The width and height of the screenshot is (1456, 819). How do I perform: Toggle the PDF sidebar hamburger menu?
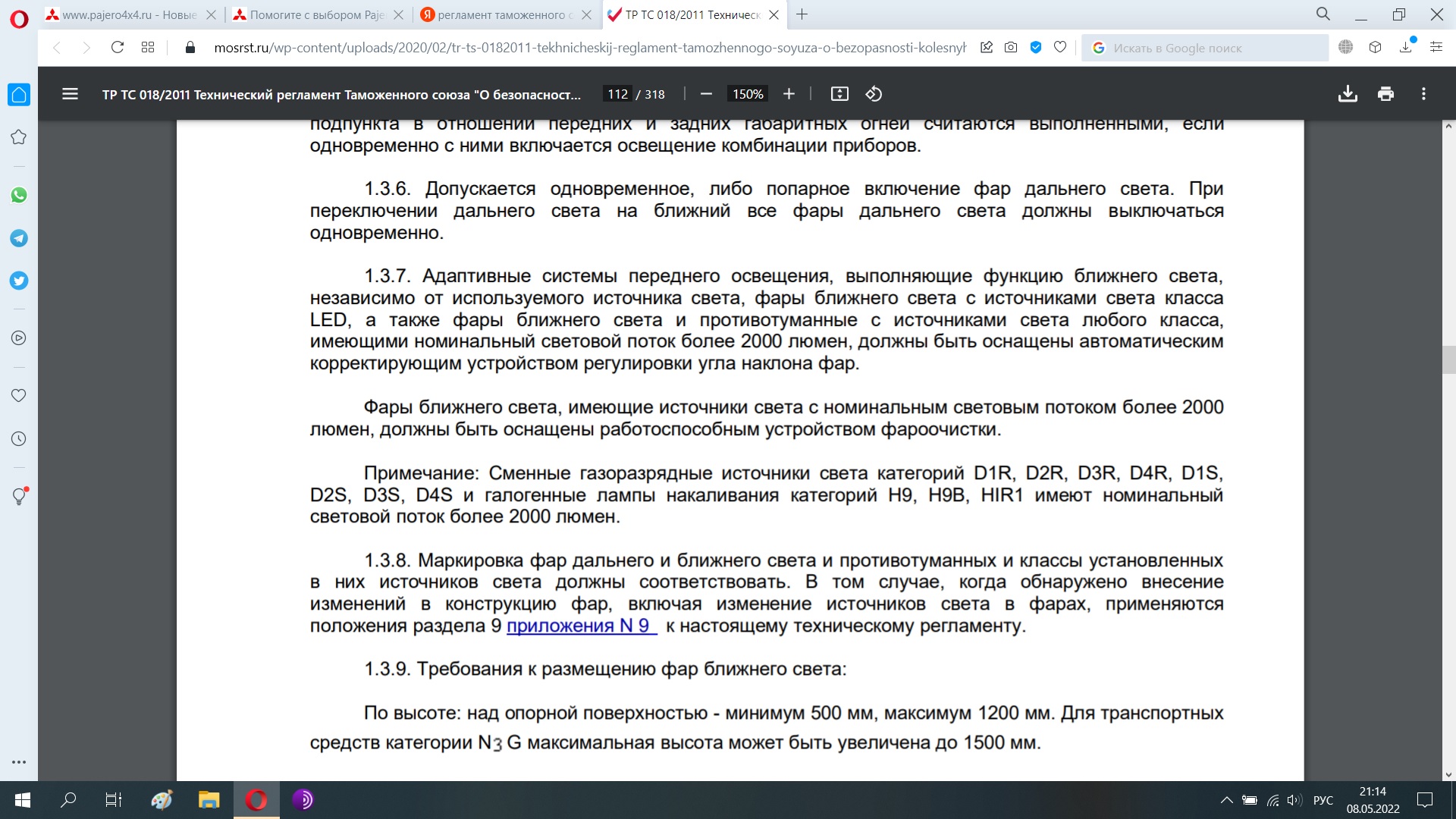tap(70, 94)
